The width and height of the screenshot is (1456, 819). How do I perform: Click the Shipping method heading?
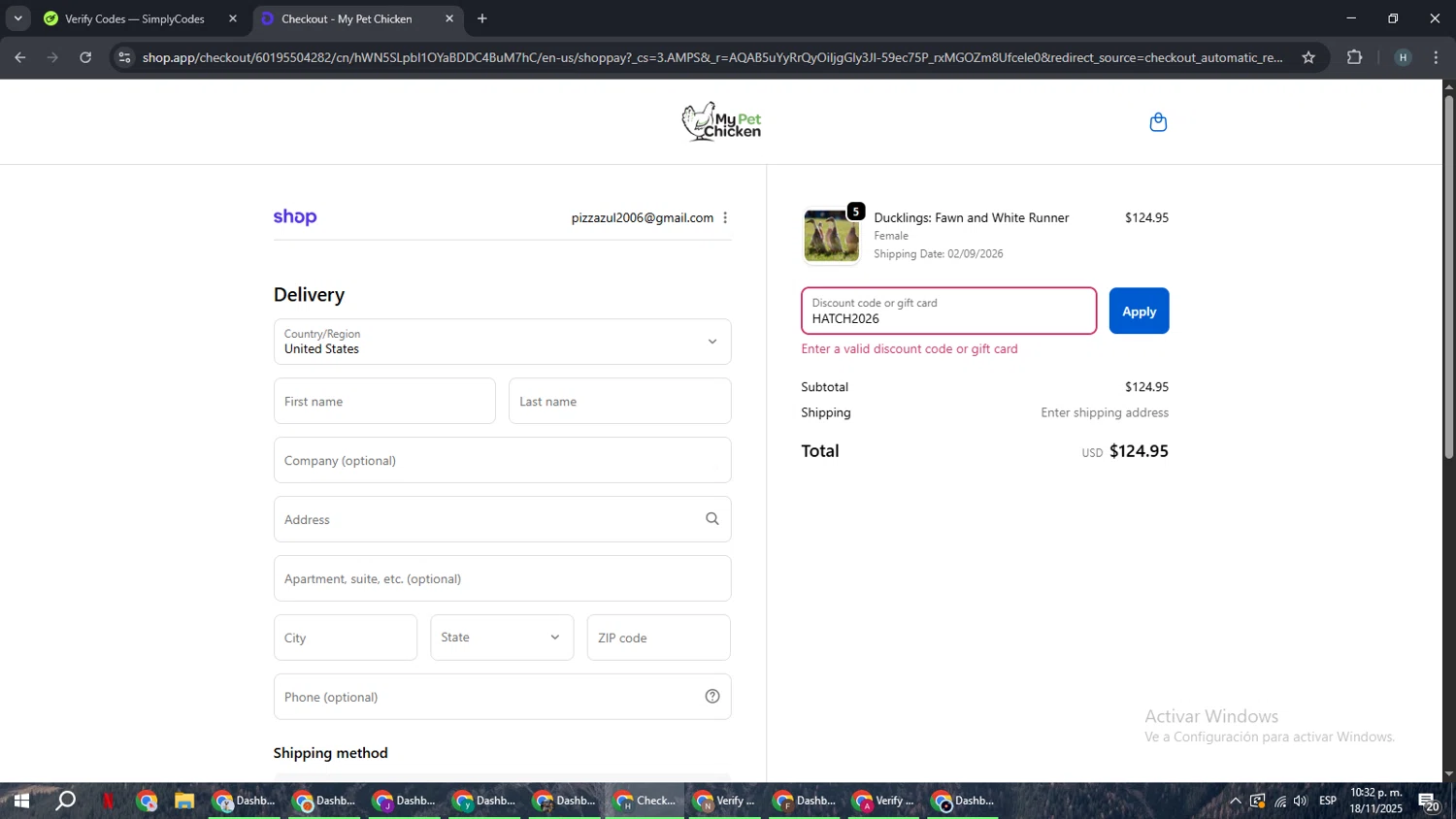click(330, 753)
